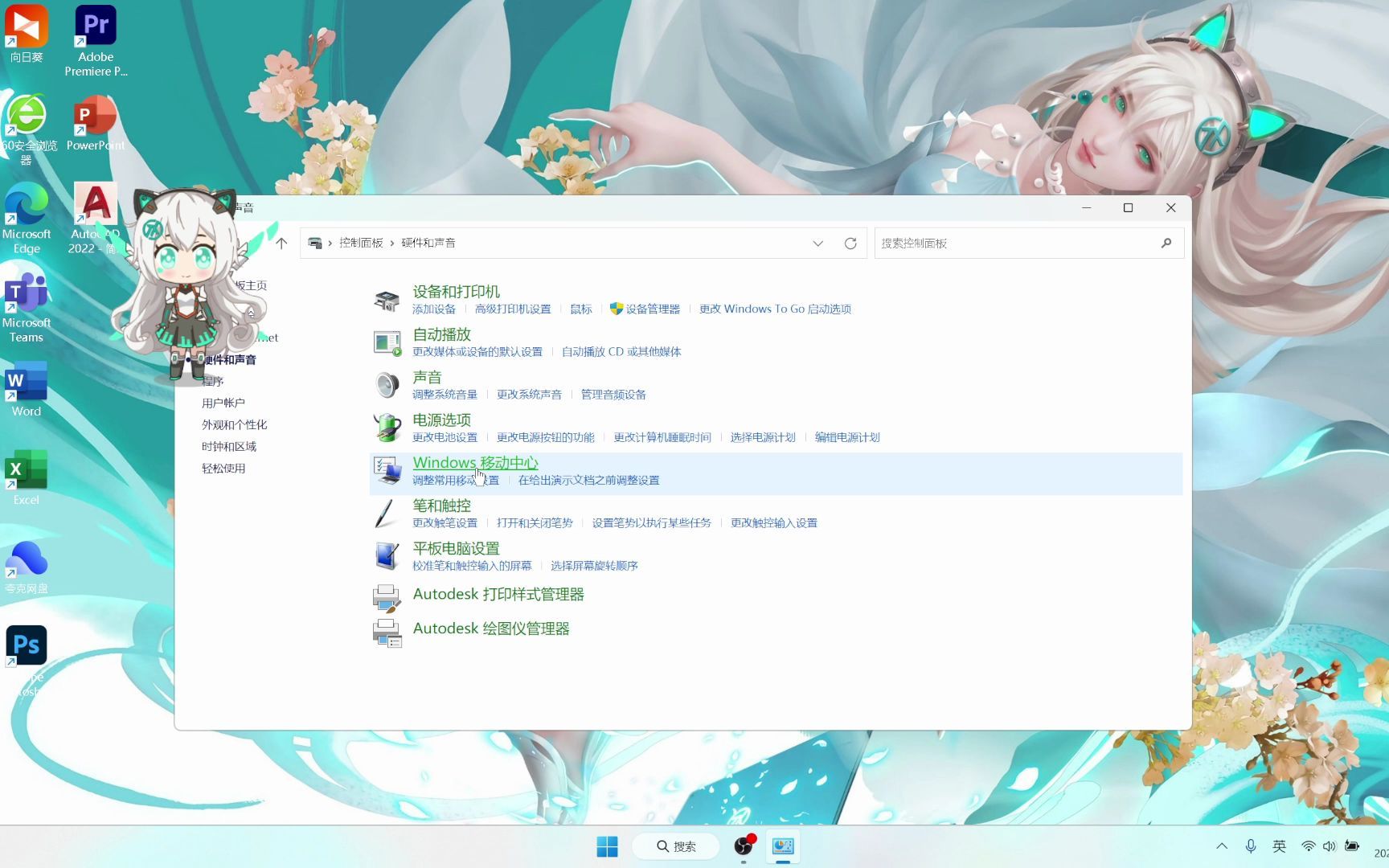The image size is (1389, 868).
Task: Click the 笔和触控 pen icon
Action: (x=387, y=514)
